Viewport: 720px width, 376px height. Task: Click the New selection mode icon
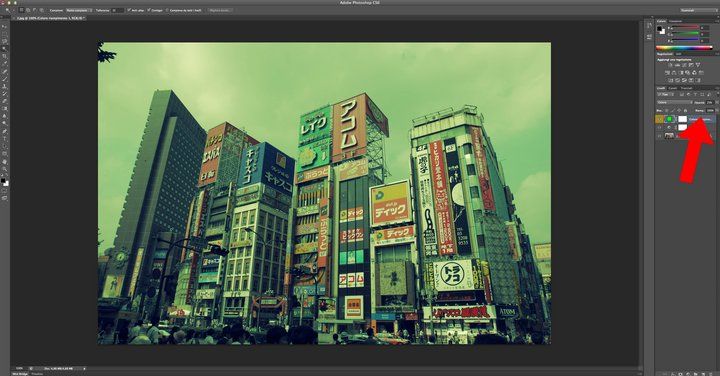click(21, 10)
